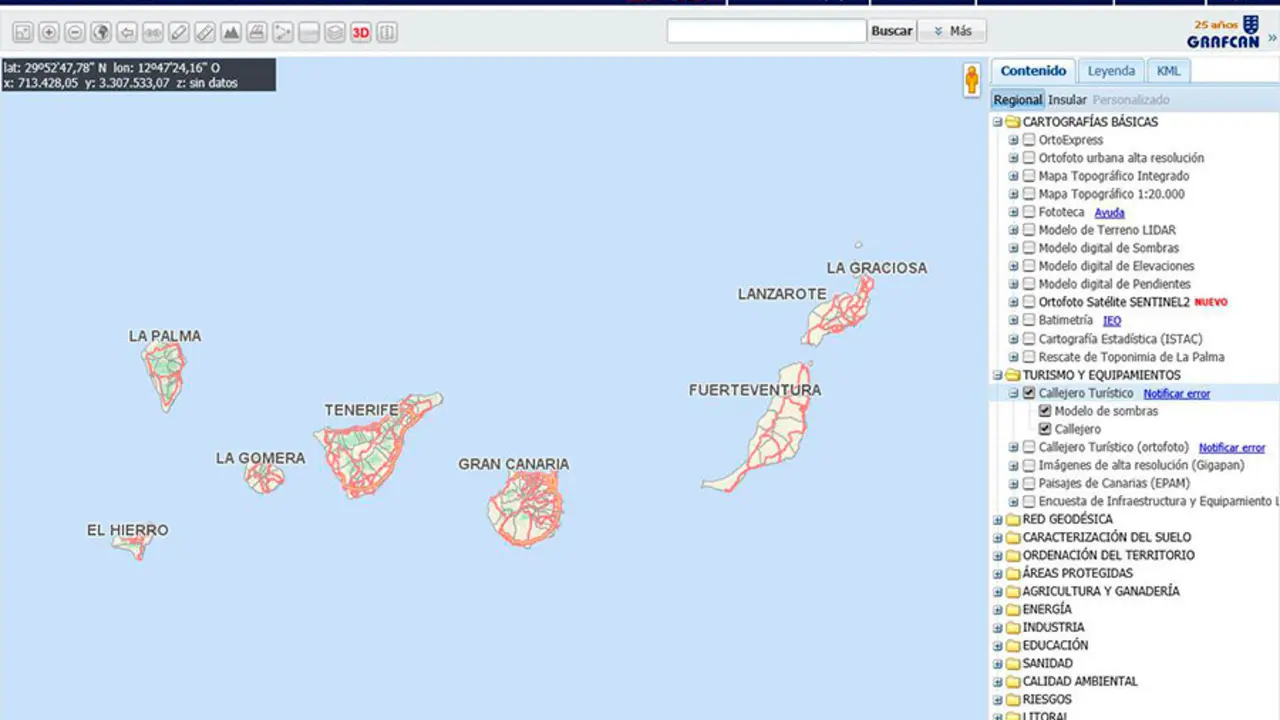Image resolution: width=1280 pixels, height=720 pixels.
Task: Click the Buscar button
Action: (892, 31)
